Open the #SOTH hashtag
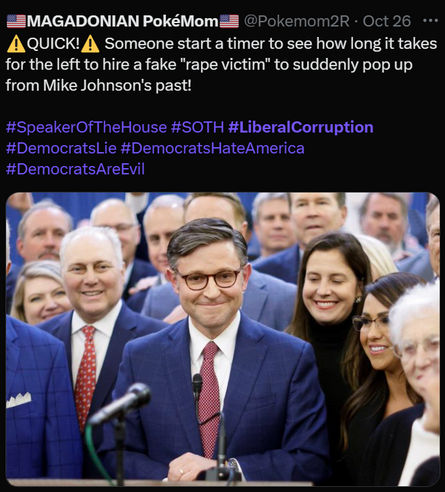Screen dimensions: 445x492 click(197, 127)
